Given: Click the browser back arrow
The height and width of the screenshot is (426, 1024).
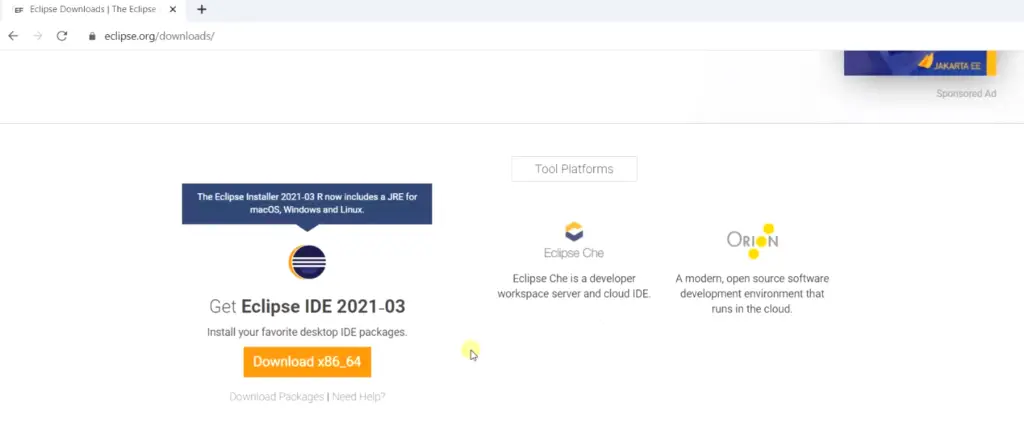Looking at the screenshot, I should click(x=13, y=36).
